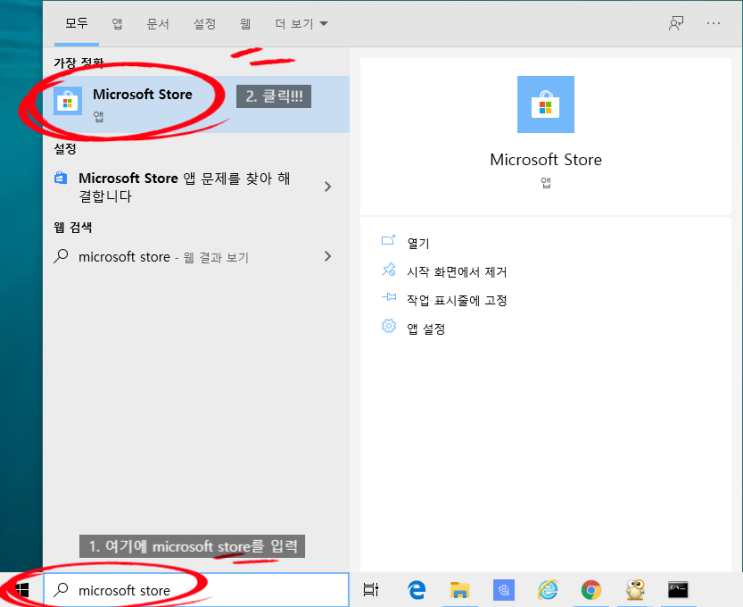Open File Explorer from the taskbar
Viewport: 743px width, 607px height.
tap(460, 590)
